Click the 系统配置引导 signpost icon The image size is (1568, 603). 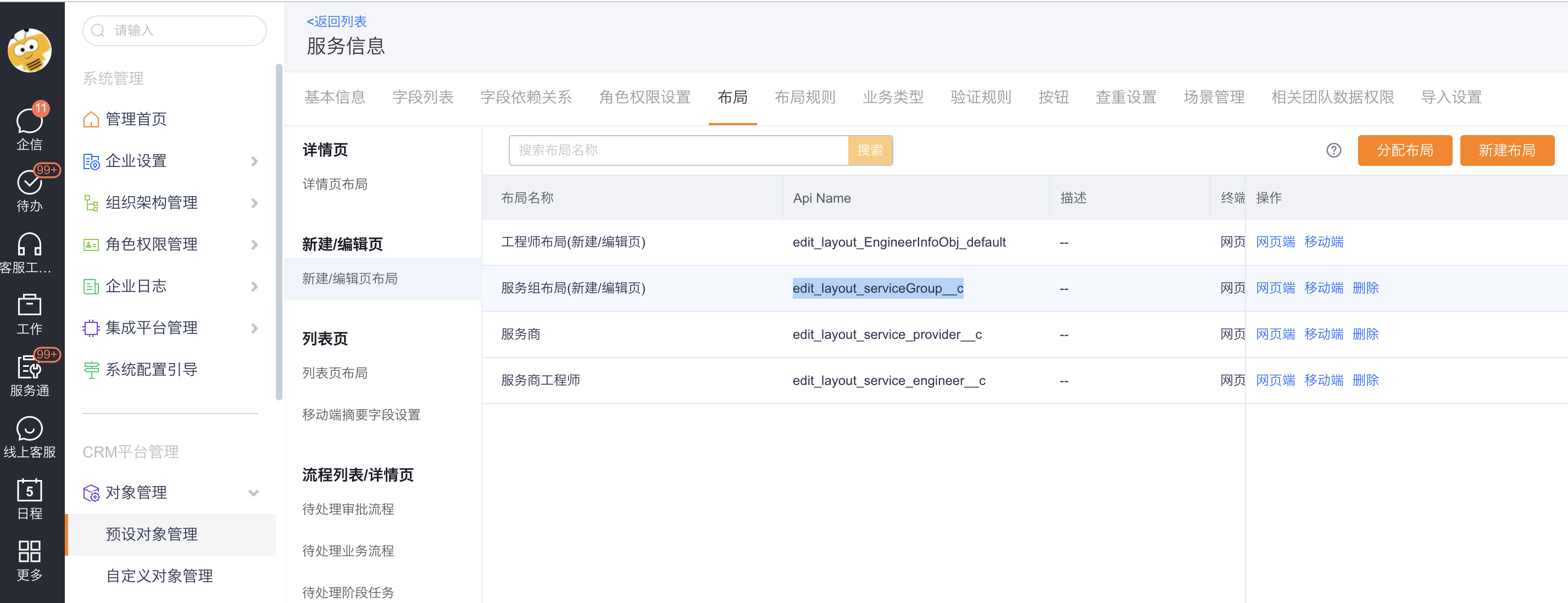coord(91,370)
